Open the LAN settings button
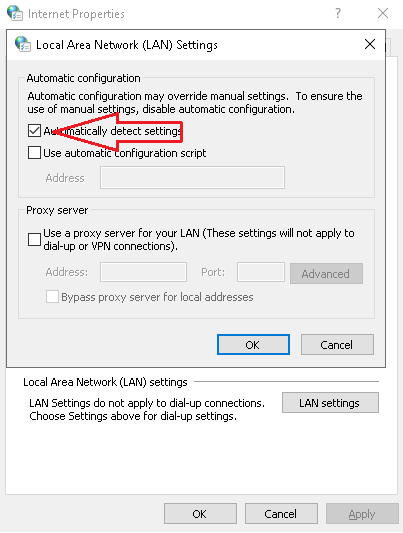This screenshot has width=403, height=533. click(330, 403)
